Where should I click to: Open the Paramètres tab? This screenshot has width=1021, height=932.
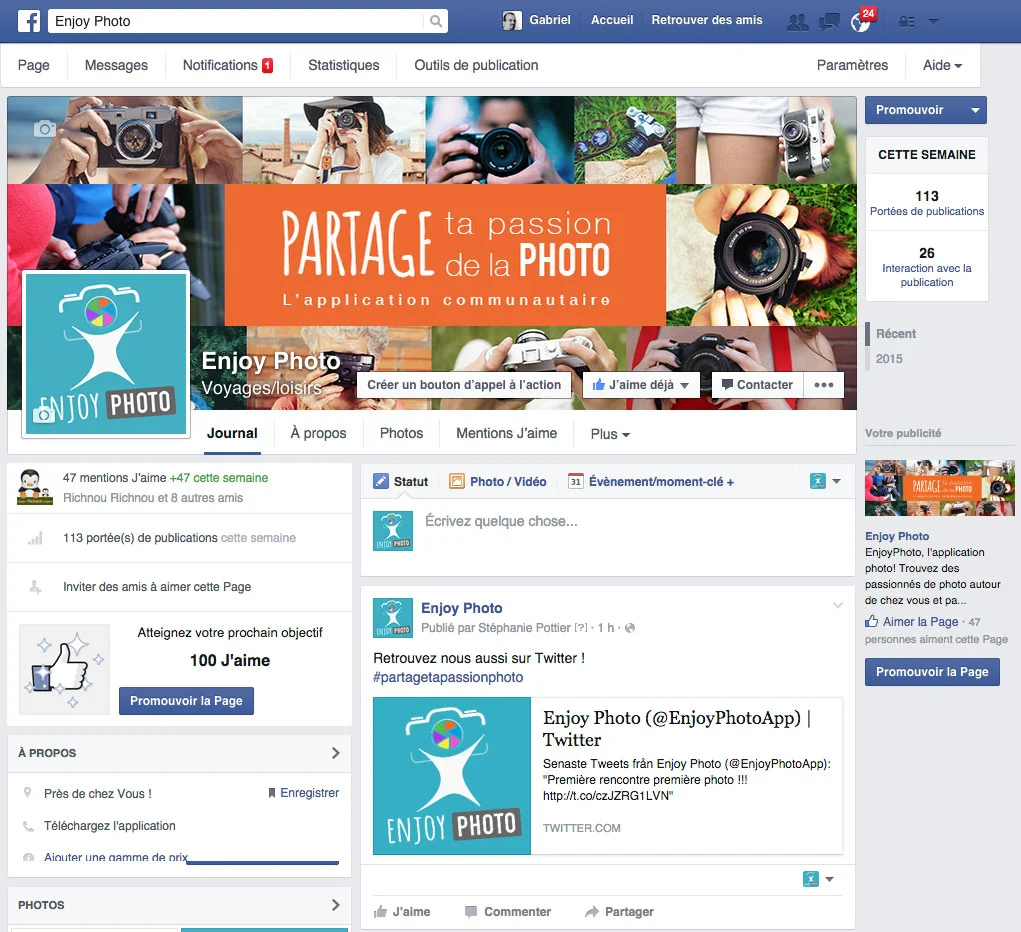(x=852, y=65)
